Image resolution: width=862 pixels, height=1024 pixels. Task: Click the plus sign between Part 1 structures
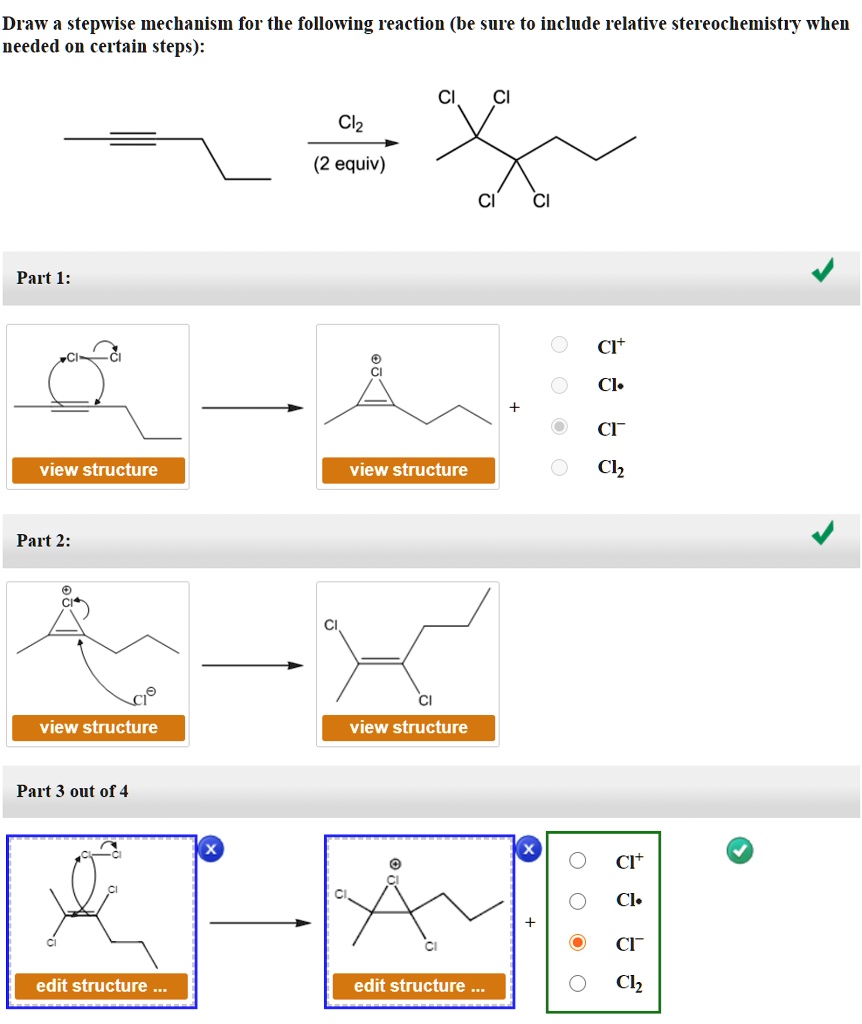tap(516, 407)
